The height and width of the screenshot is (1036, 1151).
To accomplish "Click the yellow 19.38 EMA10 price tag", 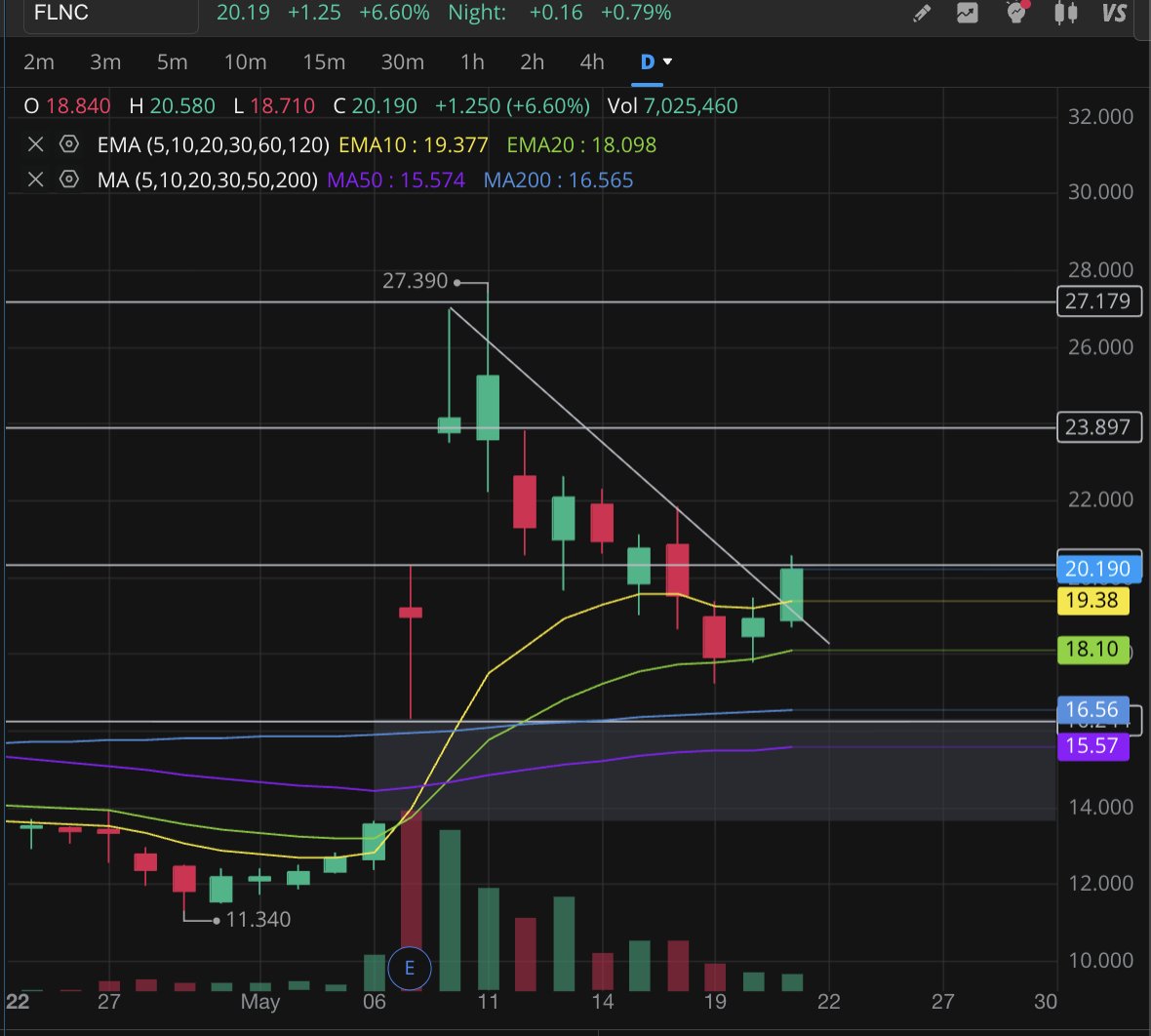I will (1092, 600).
